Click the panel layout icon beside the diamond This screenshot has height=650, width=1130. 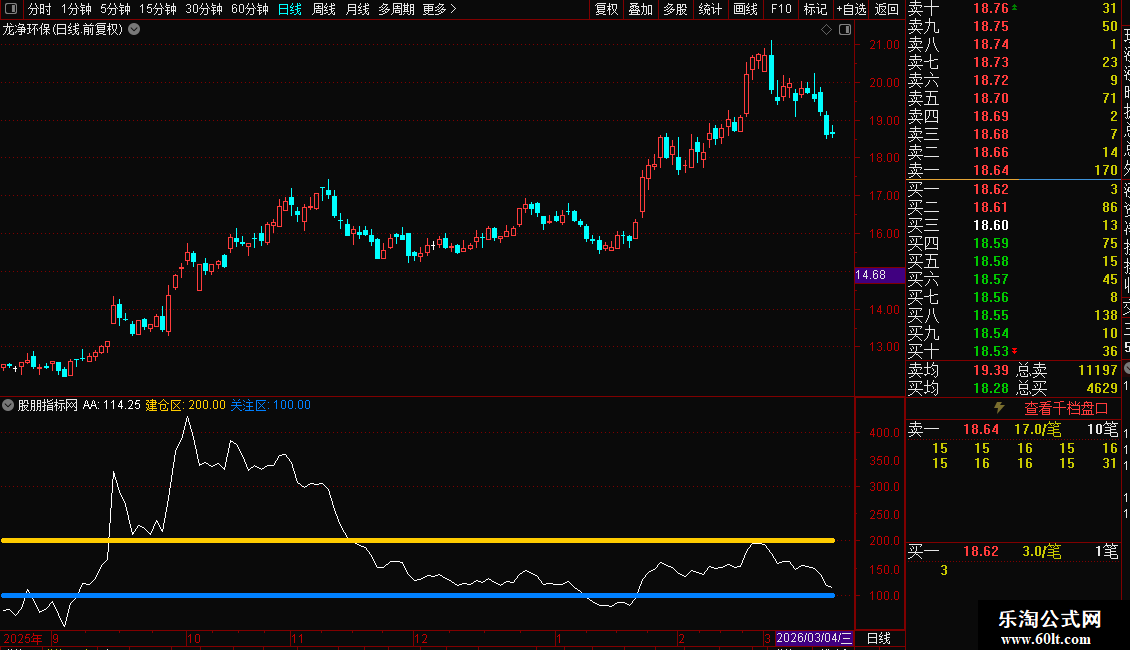[845, 30]
